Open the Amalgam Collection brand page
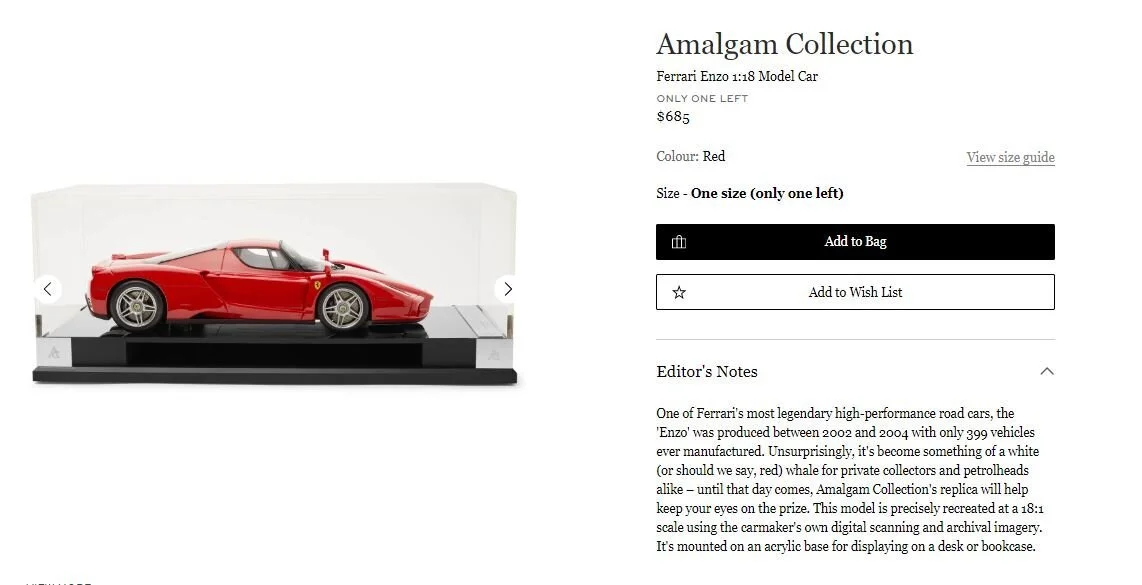The image size is (1142, 585). click(784, 44)
